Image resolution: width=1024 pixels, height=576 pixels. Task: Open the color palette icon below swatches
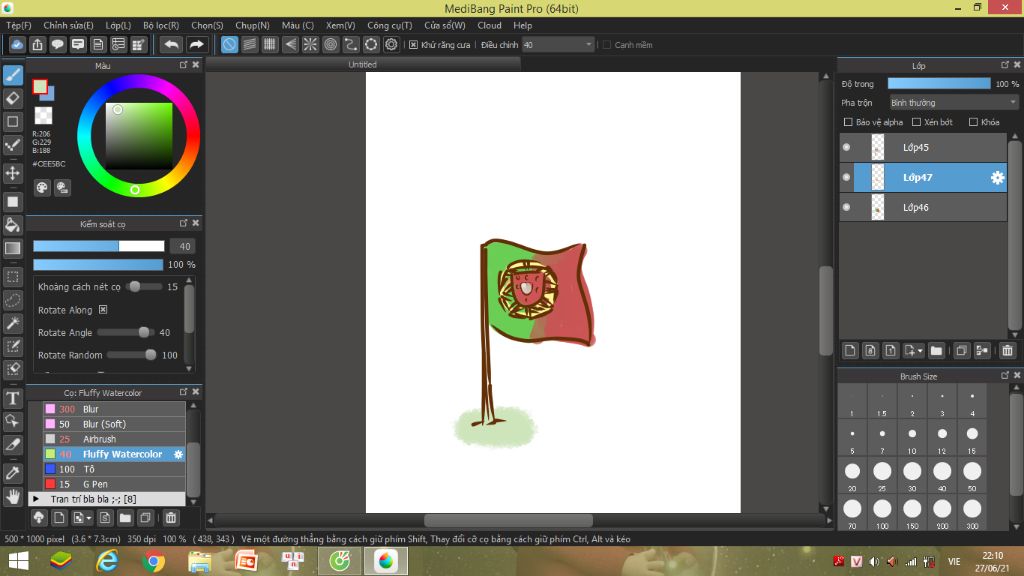(42, 188)
